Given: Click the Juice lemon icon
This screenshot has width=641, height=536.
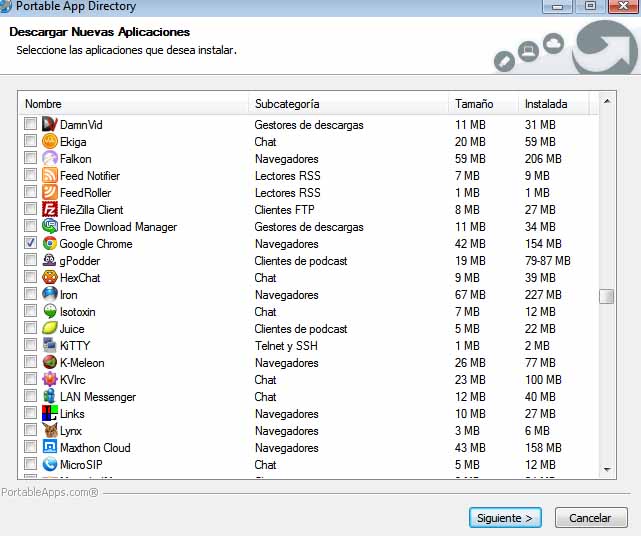Looking at the screenshot, I should (49, 328).
